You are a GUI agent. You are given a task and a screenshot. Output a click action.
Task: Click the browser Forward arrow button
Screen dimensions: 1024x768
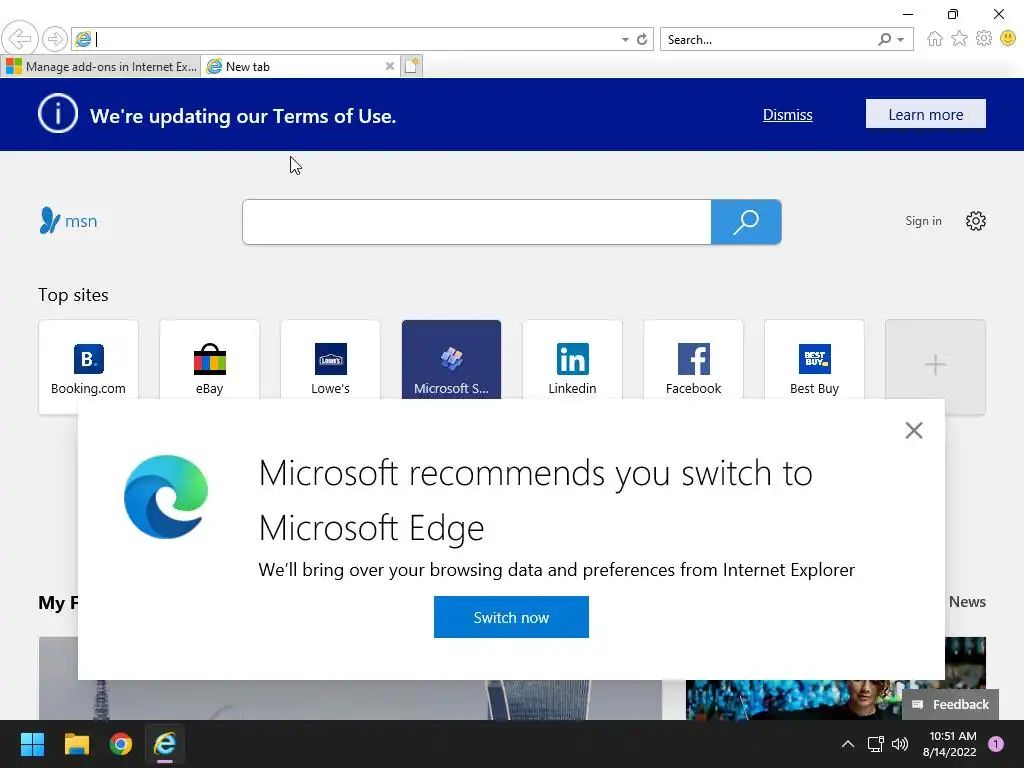[55, 39]
